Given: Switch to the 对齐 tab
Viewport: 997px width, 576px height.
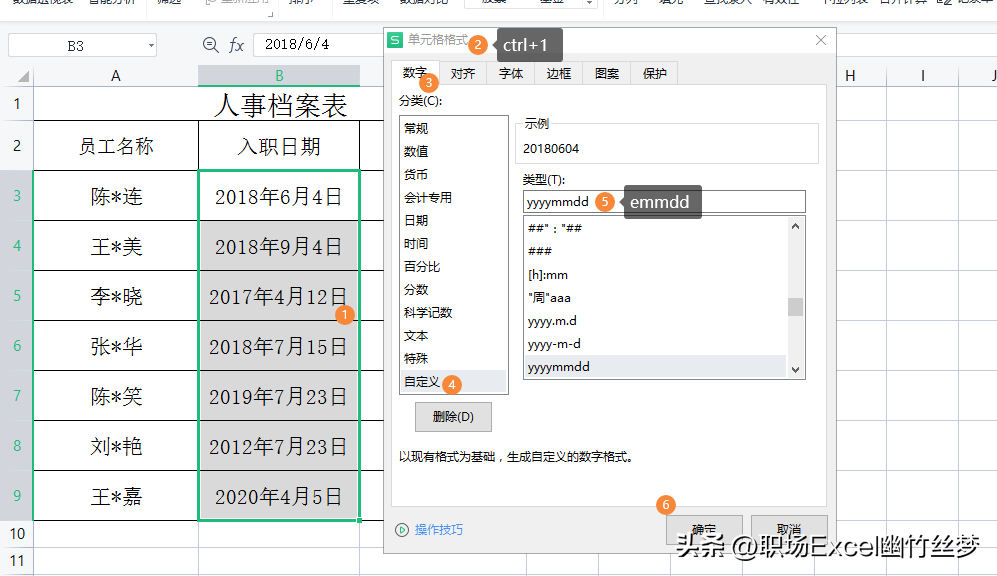Looking at the screenshot, I should click(x=463, y=73).
